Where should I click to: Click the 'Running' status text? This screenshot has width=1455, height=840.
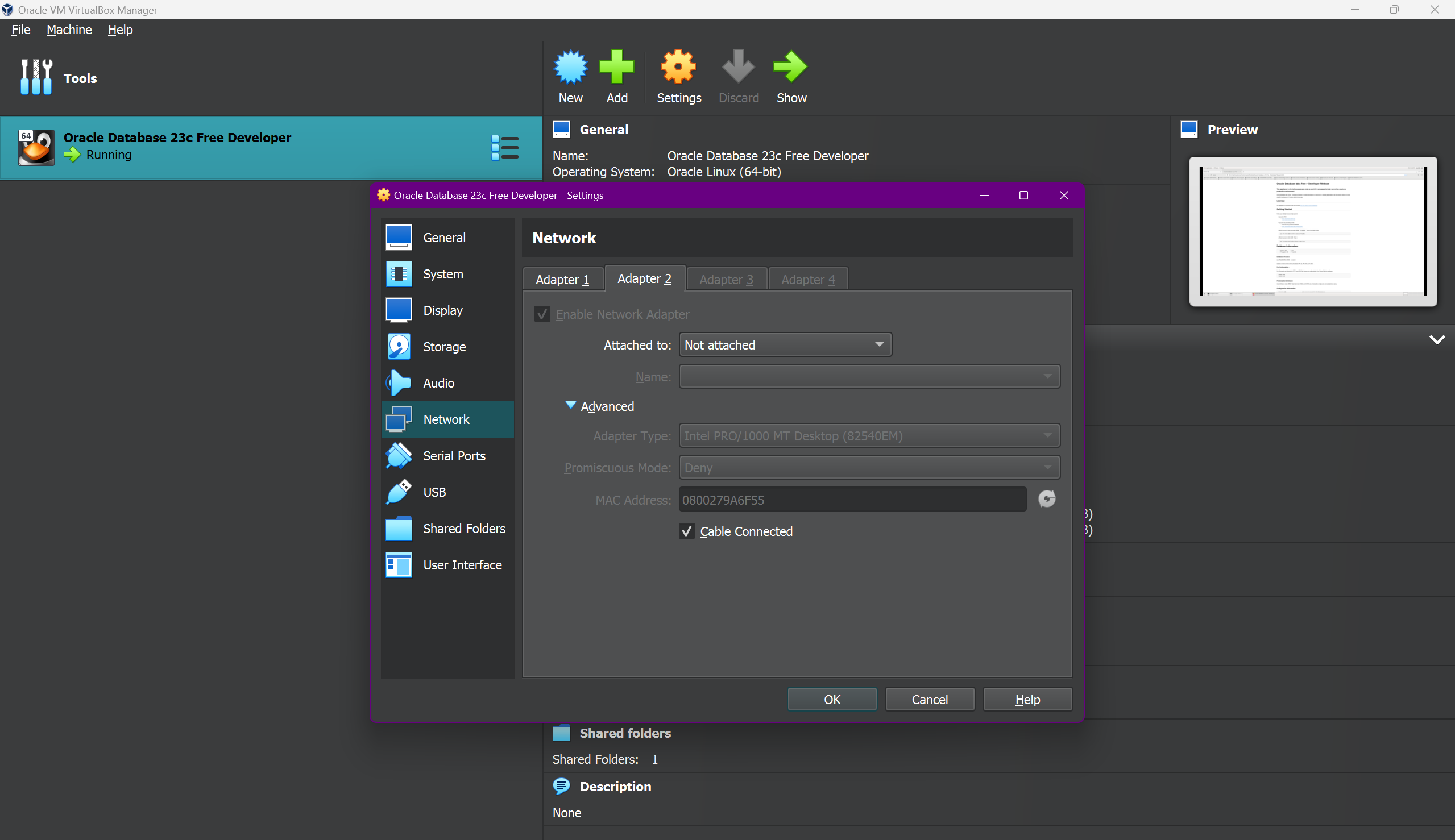(109, 155)
